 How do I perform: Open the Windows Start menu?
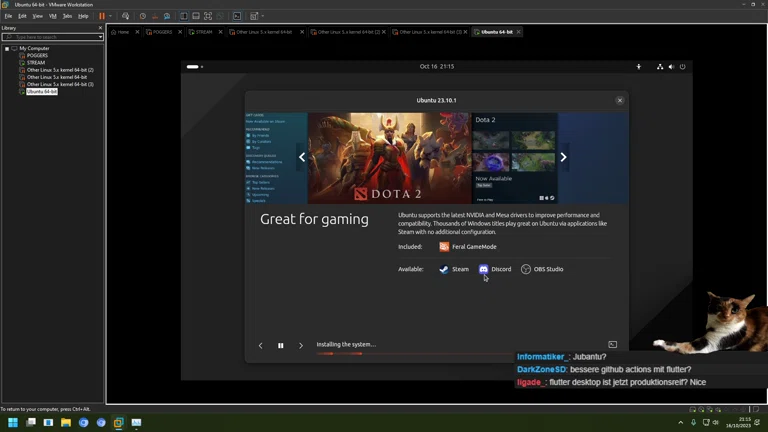point(13,422)
